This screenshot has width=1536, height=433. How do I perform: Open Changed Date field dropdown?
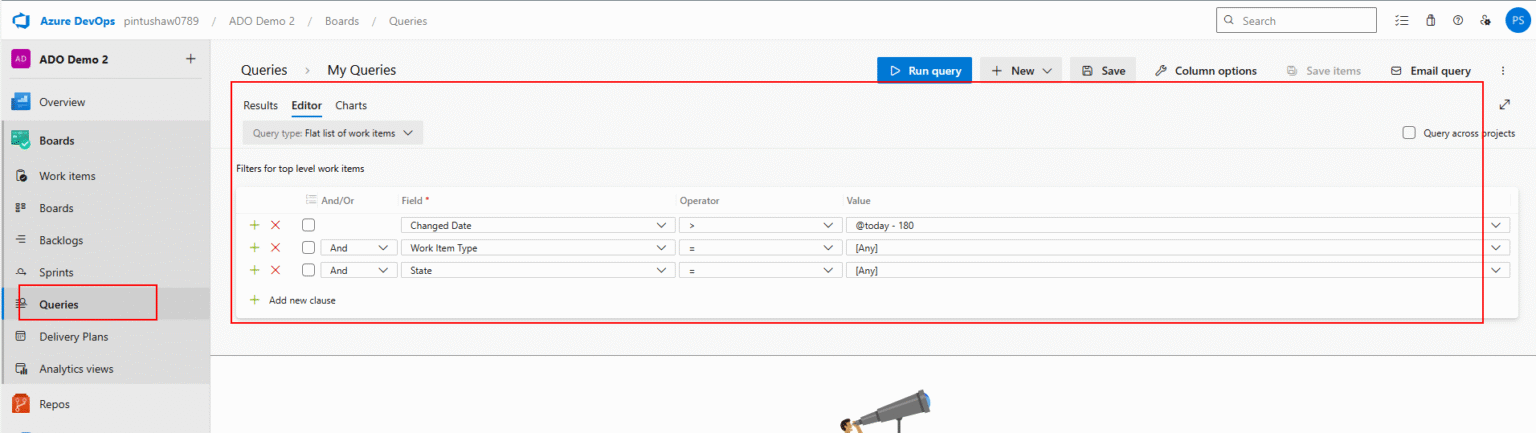coord(538,225)
